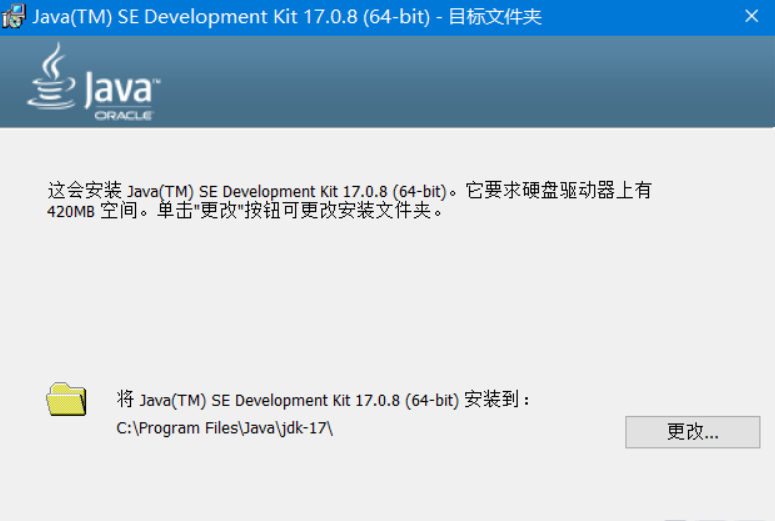Click the 更改... button to change folder

[692, 432]
